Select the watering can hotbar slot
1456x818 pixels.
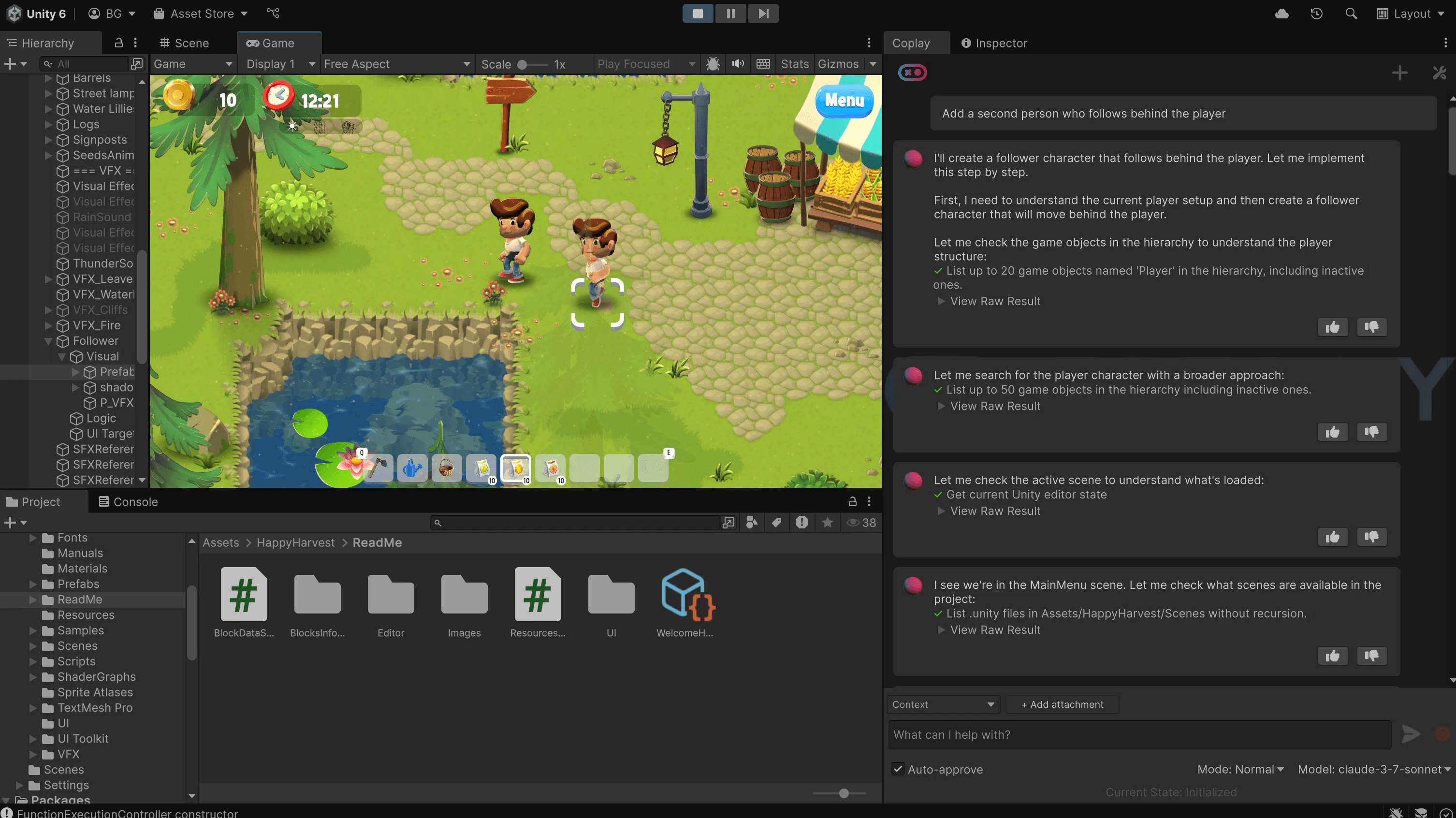tap(412, 468)
